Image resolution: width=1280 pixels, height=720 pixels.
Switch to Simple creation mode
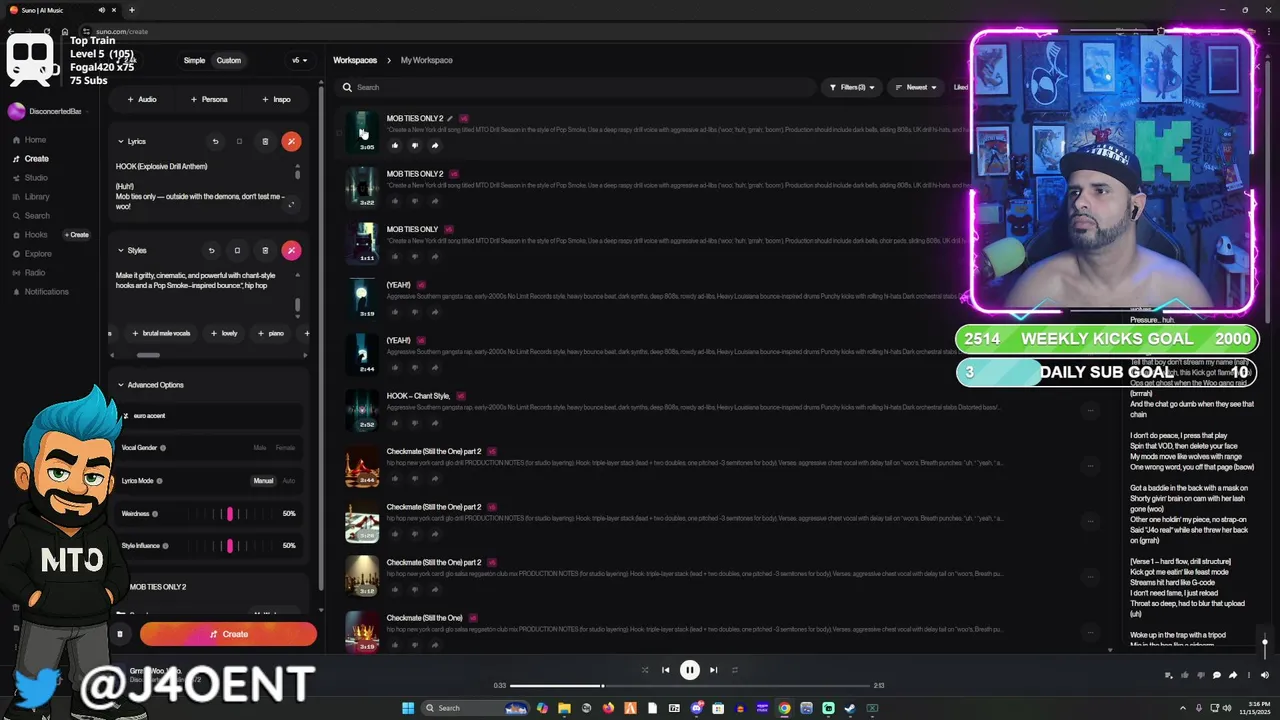(194, 60)
